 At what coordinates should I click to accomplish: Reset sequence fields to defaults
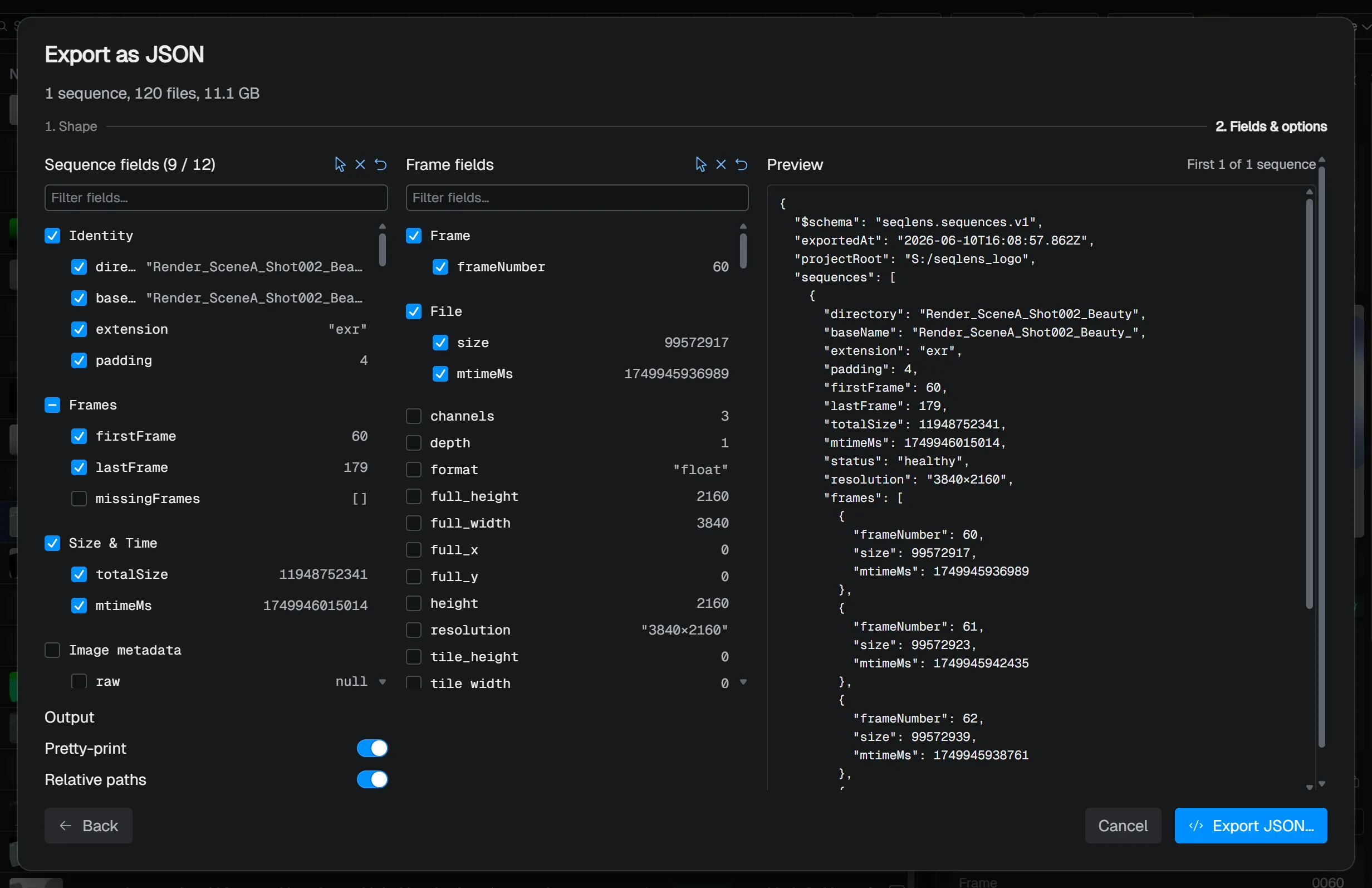[x=380, y=165]
